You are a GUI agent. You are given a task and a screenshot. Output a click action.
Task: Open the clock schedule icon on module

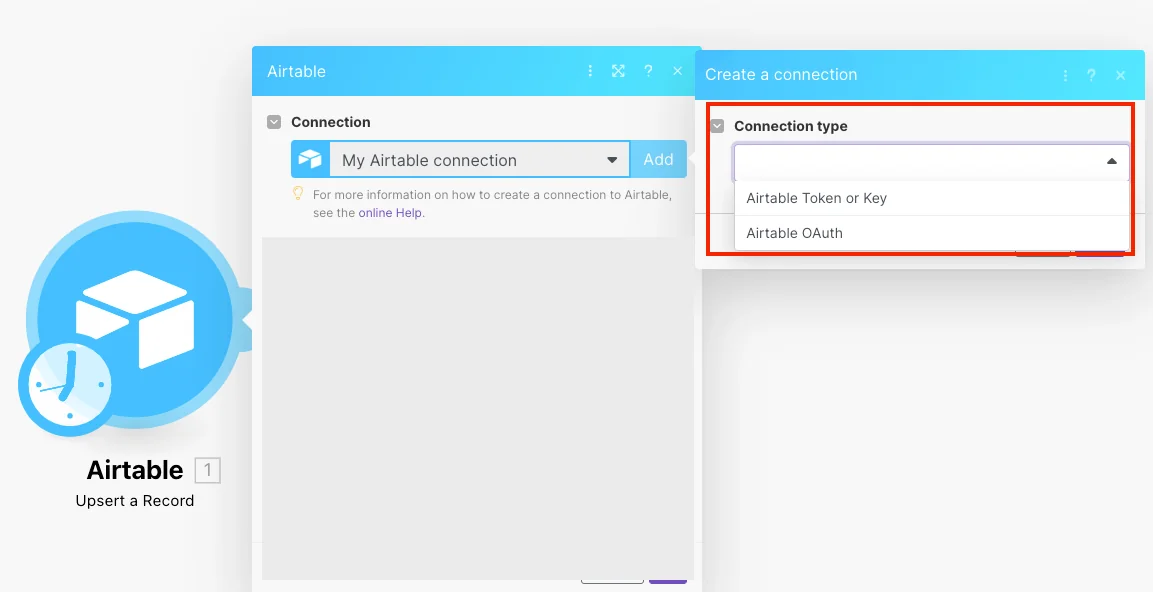pyautogui.click(x=68, y=386)
